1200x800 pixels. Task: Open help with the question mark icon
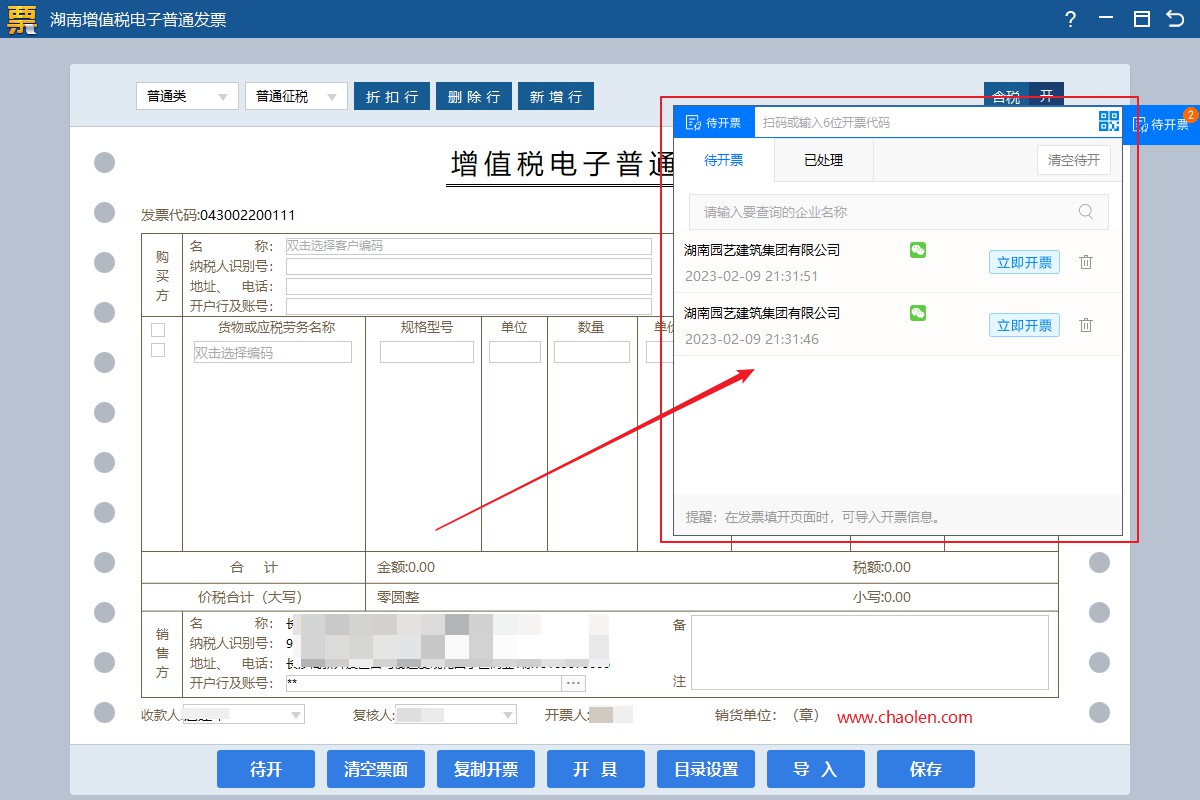(x=1070, y=19)
